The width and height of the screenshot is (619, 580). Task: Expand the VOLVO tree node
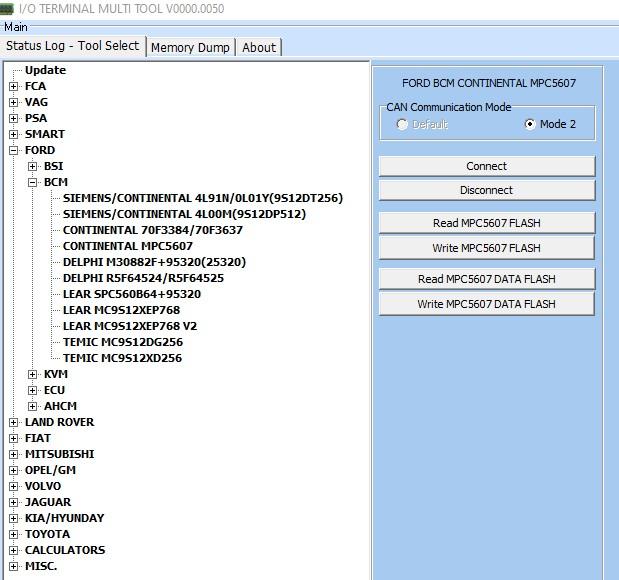(13, 486)
